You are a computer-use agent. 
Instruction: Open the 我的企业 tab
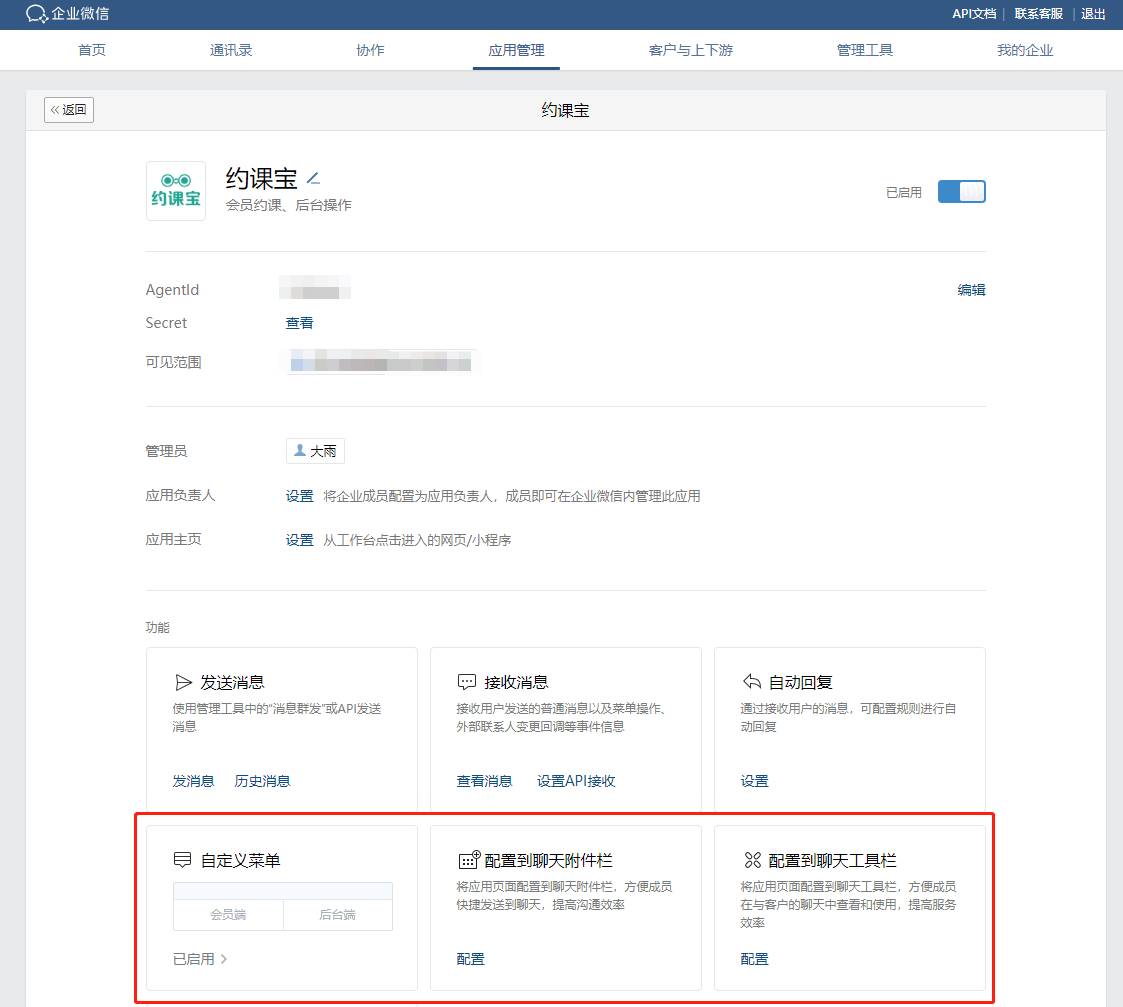[x=1025, y=50]
